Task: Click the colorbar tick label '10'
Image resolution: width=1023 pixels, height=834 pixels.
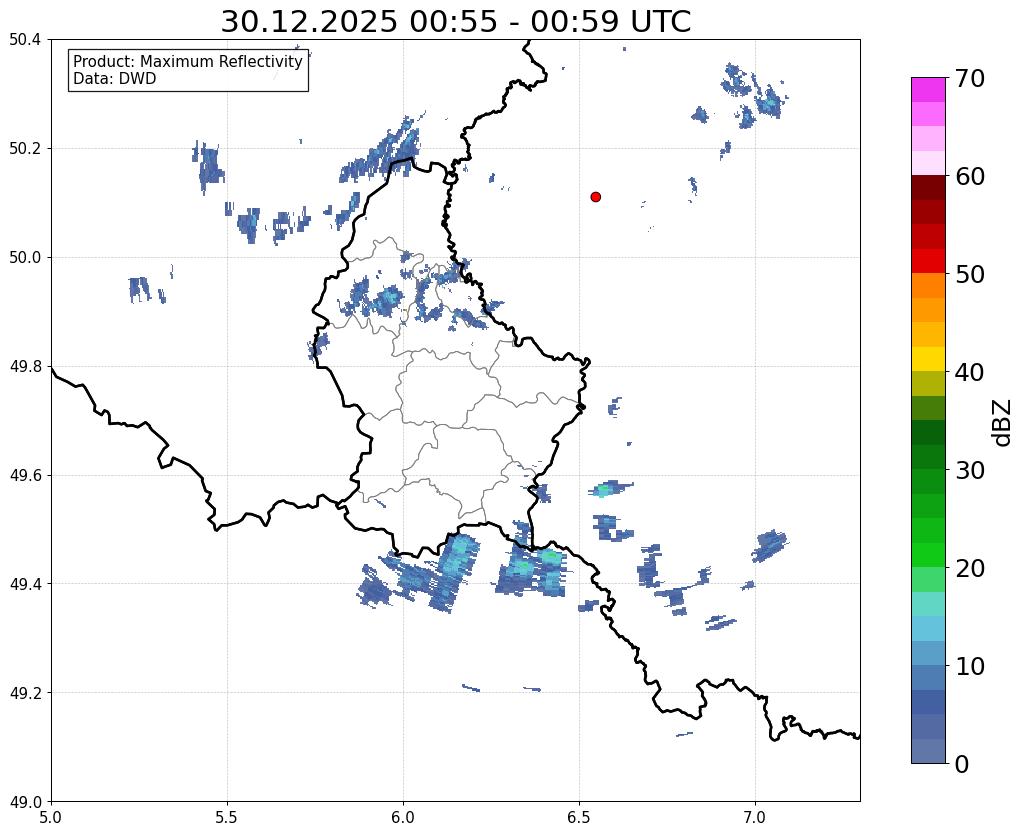Action: tap(970, 666)
